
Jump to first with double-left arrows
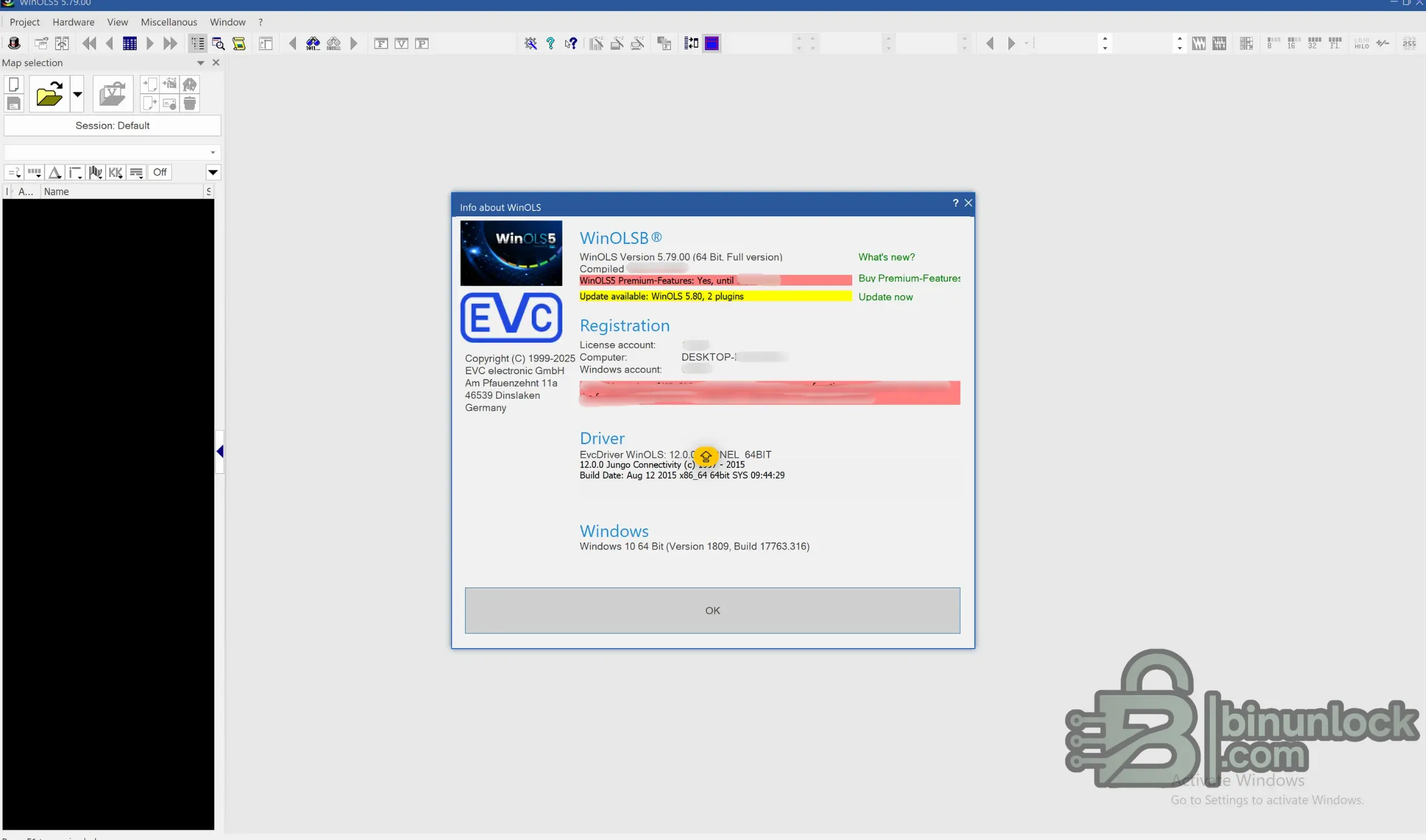click(89, 43)
